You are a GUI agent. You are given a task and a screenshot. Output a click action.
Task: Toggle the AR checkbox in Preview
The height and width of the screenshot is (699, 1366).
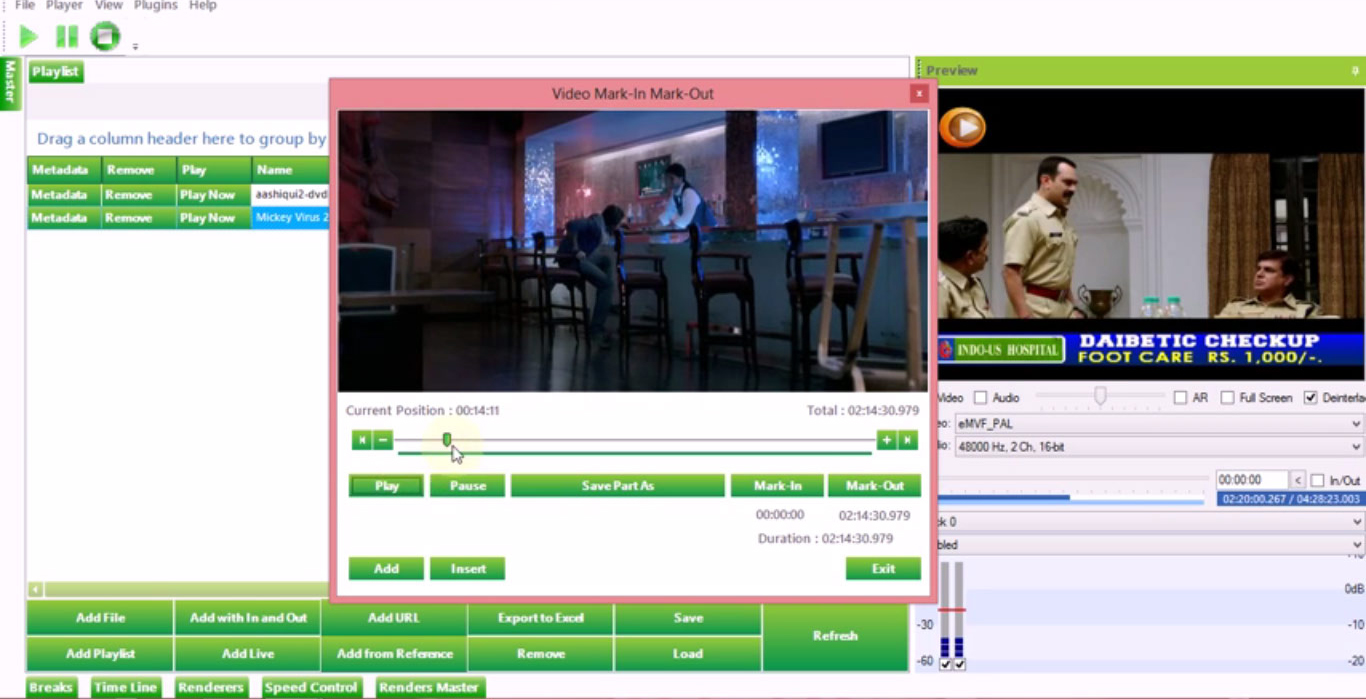tap(1180, 398)
